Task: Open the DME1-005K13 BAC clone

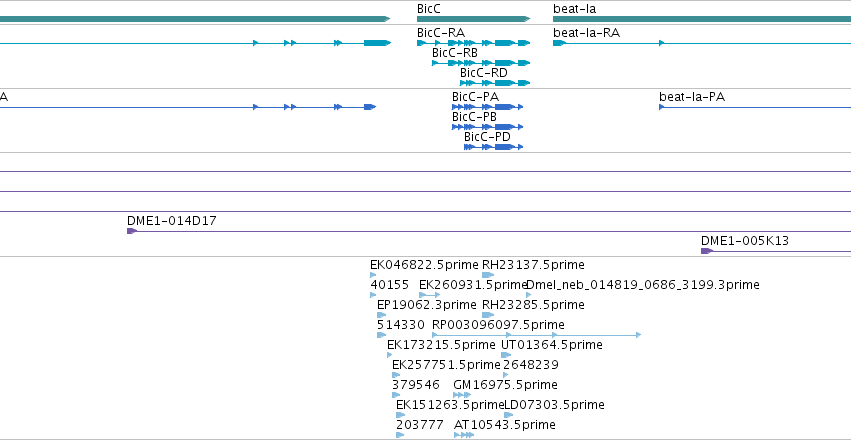Action: click(x=776, y=251)
